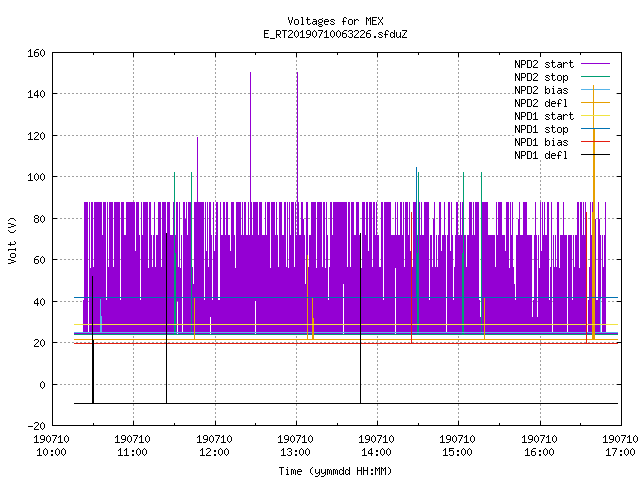Click the yellow NPD1 start legend line sample
The height and width of the screenshot is (480, 640).
click(596, 116)
